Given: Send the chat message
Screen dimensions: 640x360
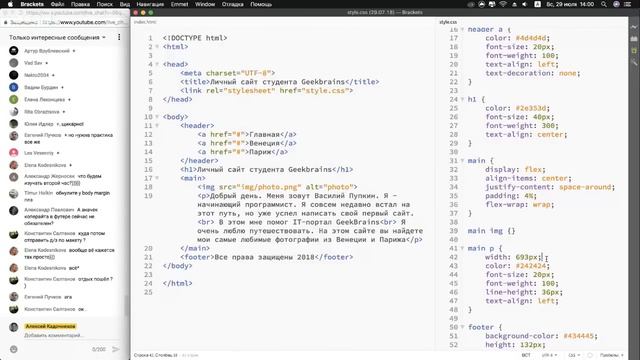Looking at the screenshot, I should coord(116,349).
